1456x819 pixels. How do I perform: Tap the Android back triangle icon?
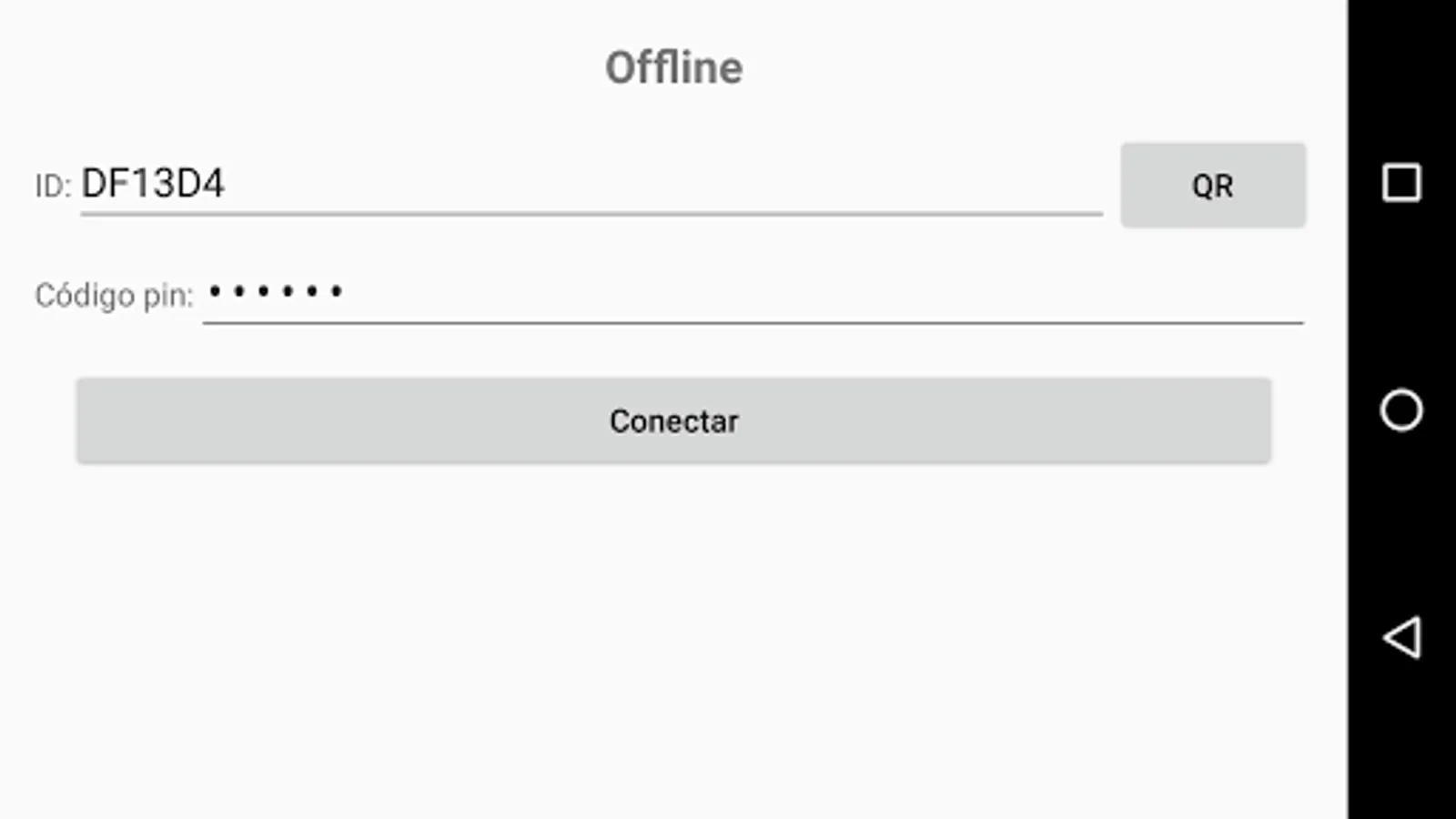[x=1401, y=637]
